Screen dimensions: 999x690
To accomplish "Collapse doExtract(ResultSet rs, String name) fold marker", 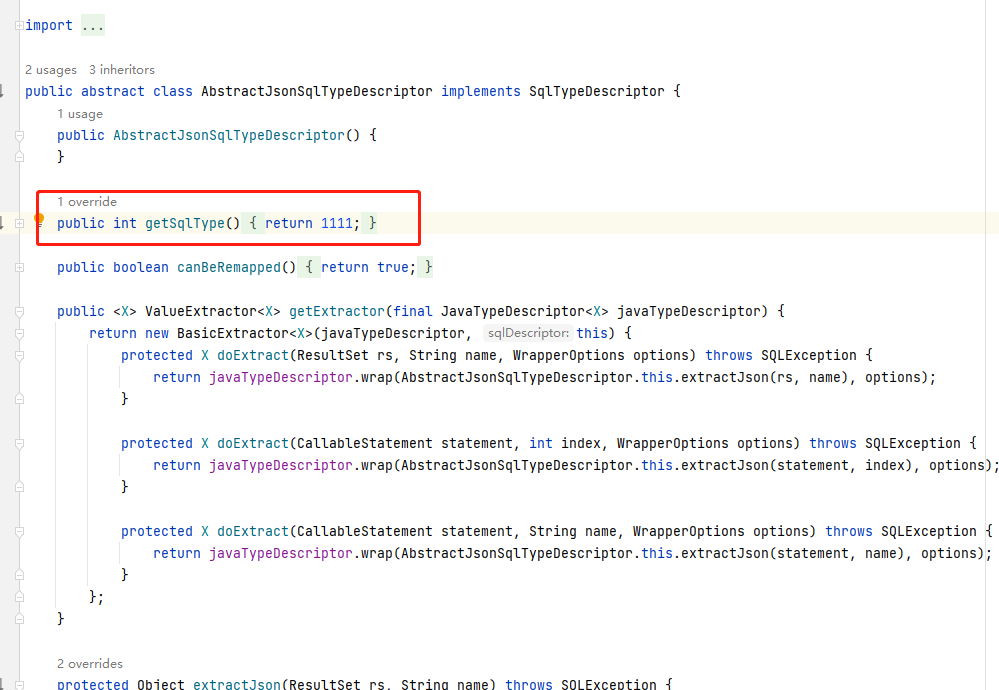I will click(20, 356).
